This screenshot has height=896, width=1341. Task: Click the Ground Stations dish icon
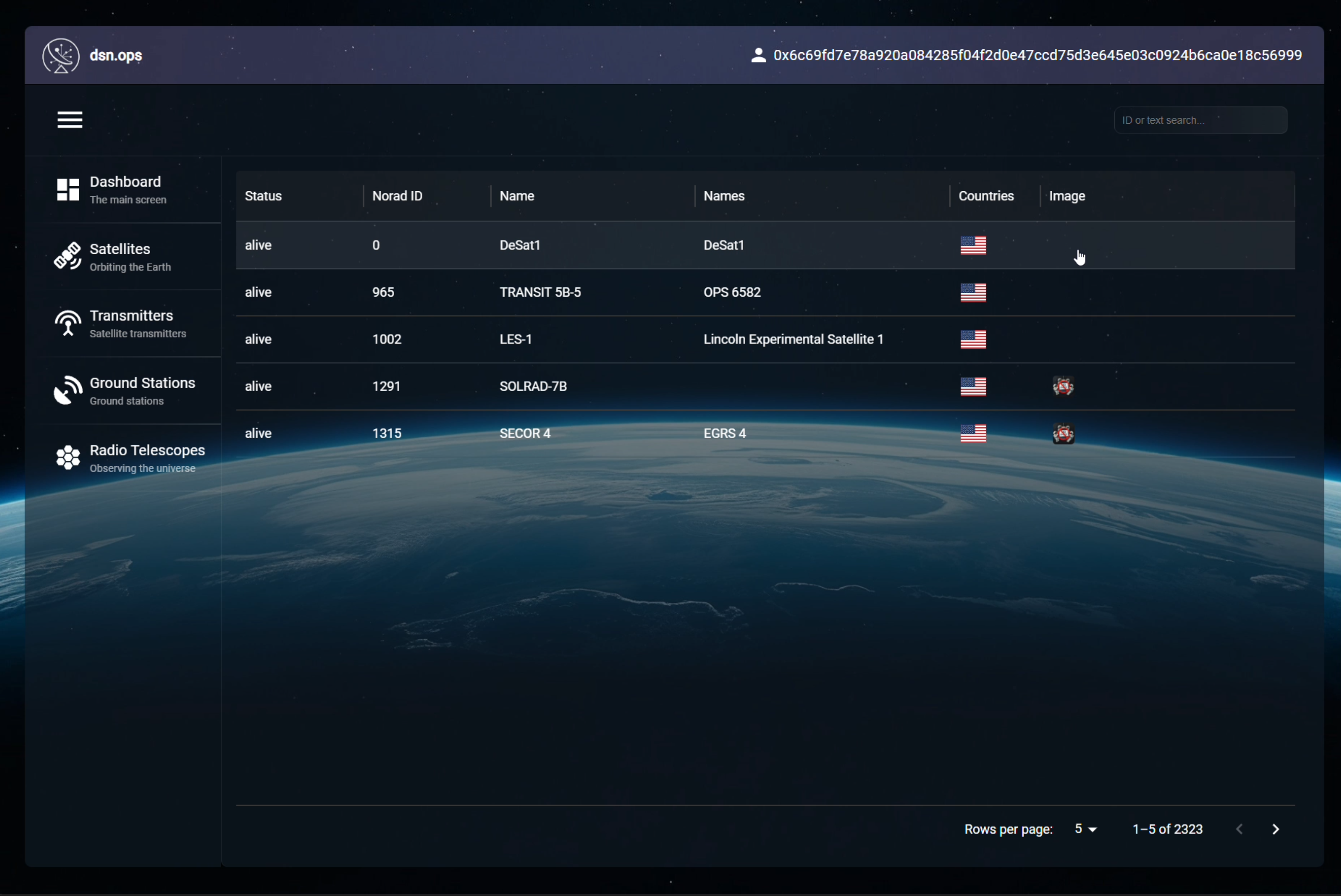coord(68,390)
